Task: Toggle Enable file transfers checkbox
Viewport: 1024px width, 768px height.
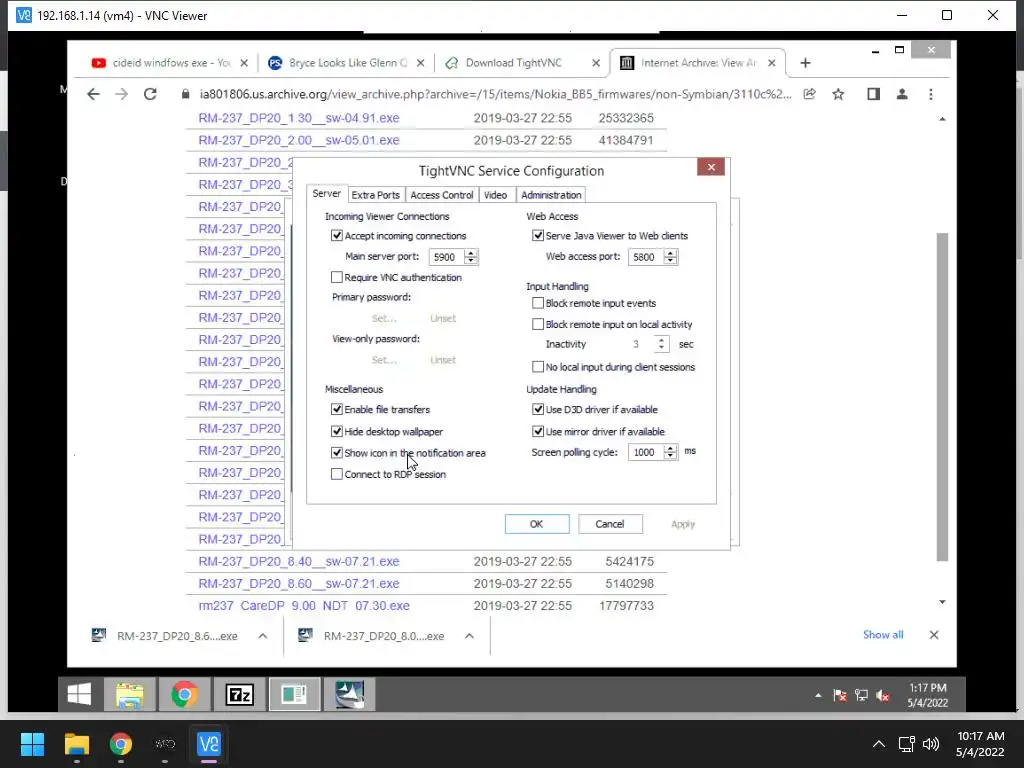Action: pos(337,409)
